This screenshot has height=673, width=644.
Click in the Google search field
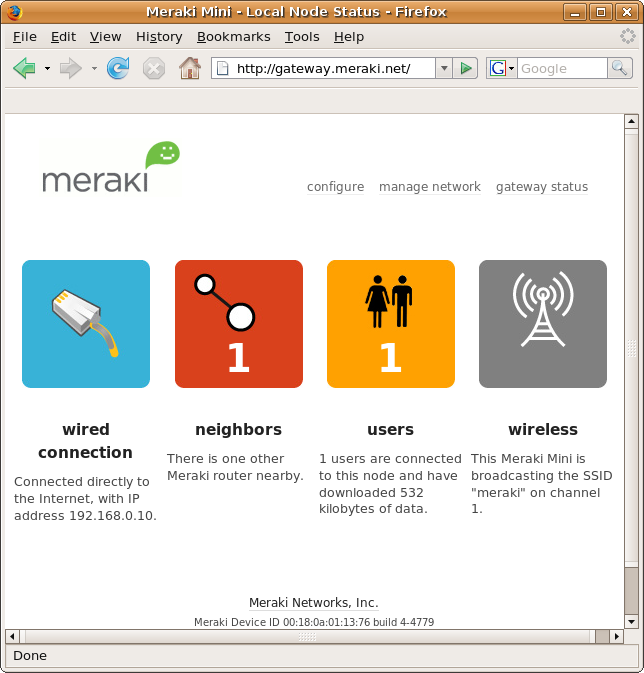point(562,68)
